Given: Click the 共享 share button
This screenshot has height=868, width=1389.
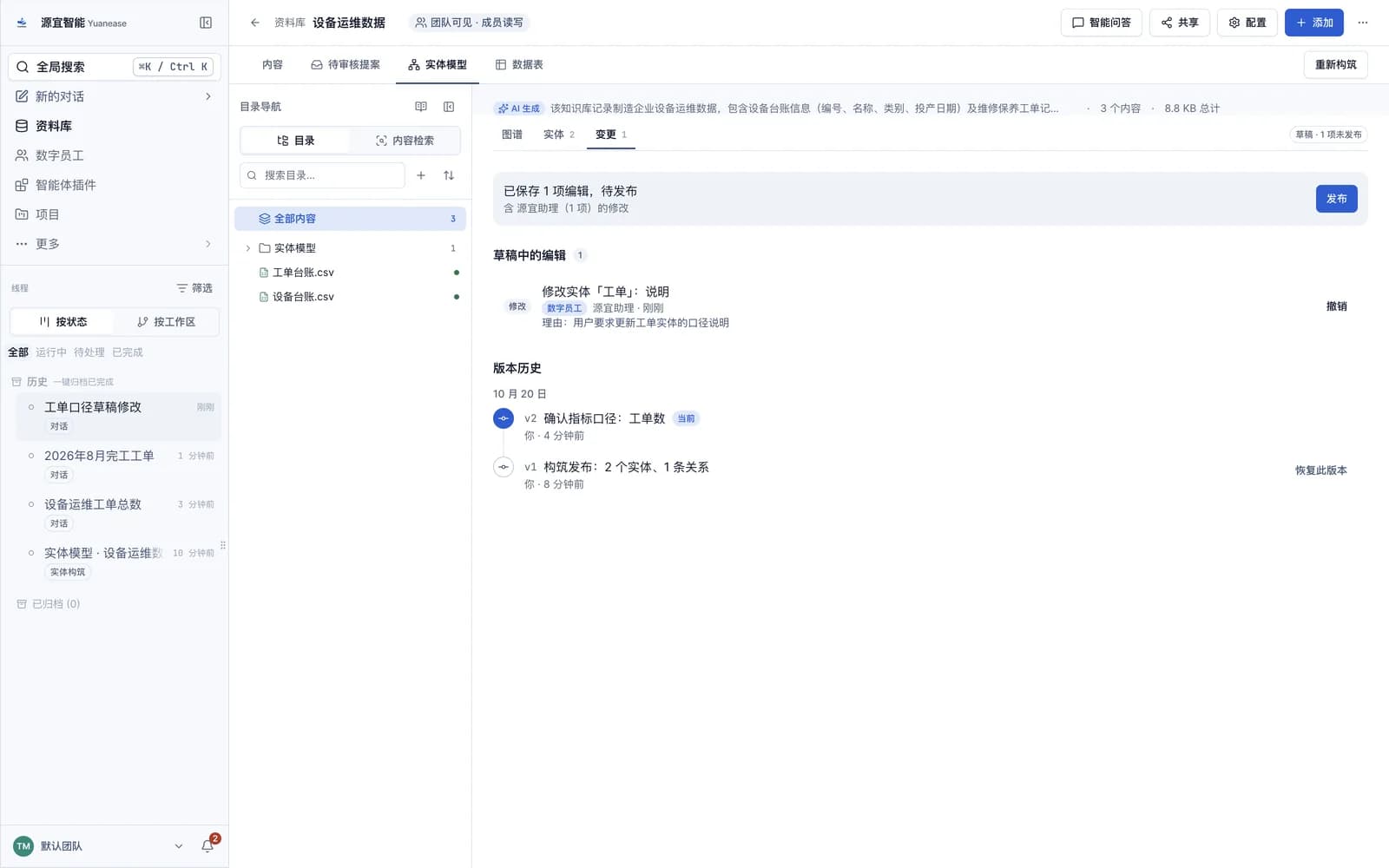Looking at the screenshot, I should tap(1180, 23).
